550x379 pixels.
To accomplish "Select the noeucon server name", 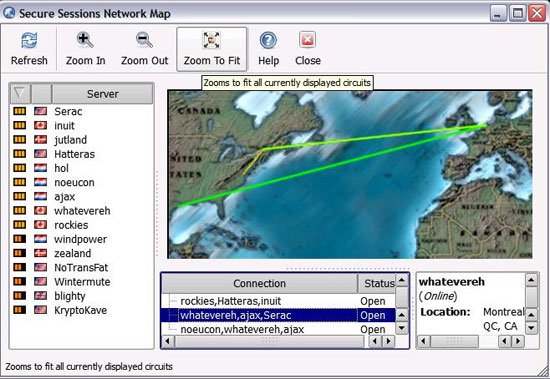I will point(74,182).
